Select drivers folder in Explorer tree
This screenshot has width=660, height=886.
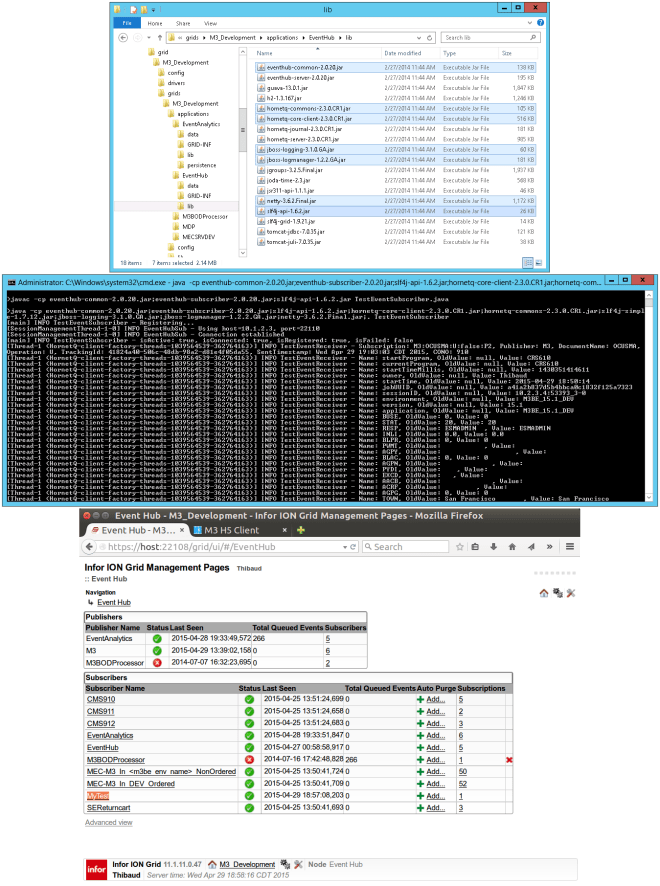pyautogui.click(x=176, y=83)
